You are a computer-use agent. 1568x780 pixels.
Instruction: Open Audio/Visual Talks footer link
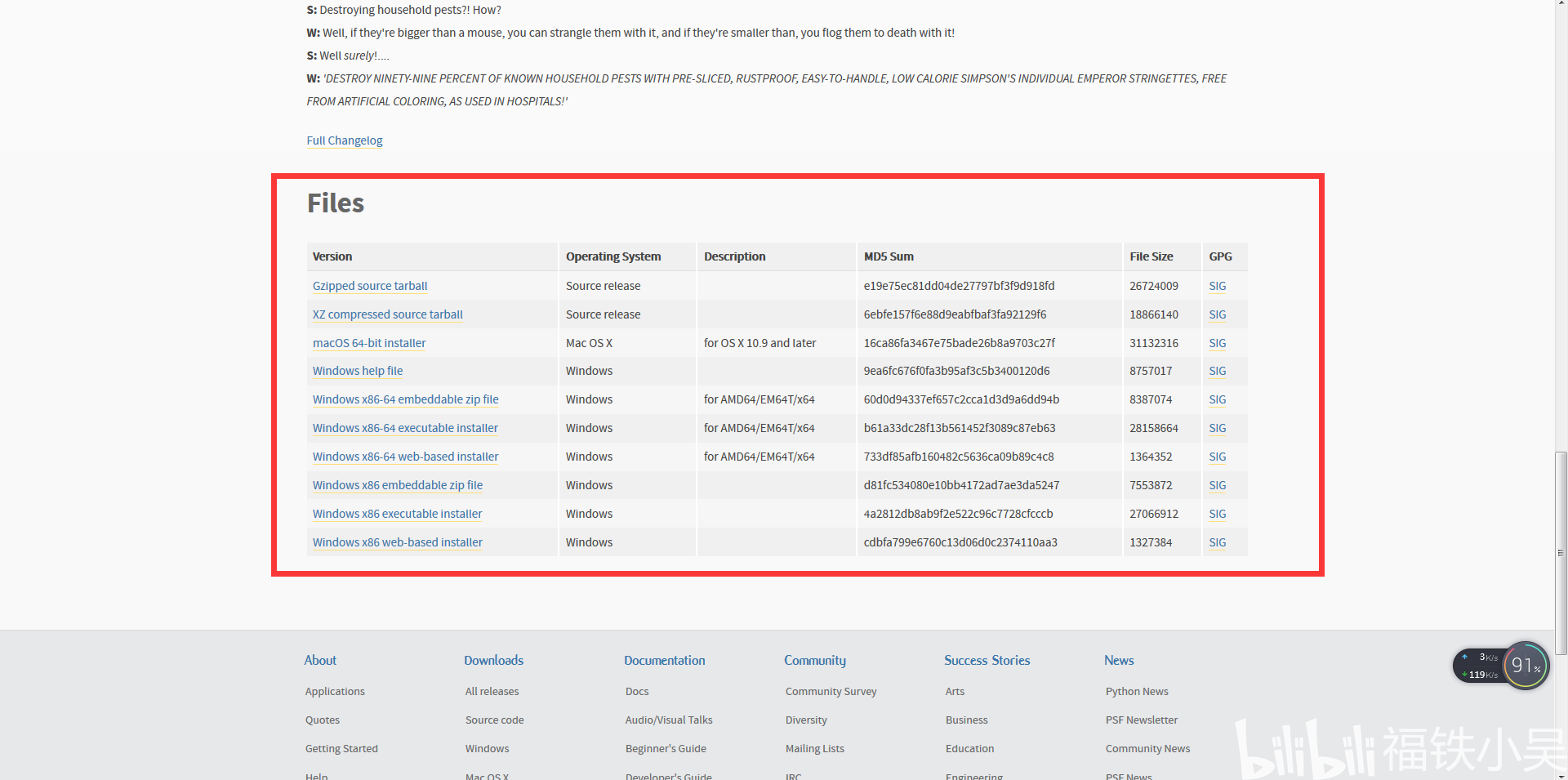pyautogui.click(x=669, y=720)
